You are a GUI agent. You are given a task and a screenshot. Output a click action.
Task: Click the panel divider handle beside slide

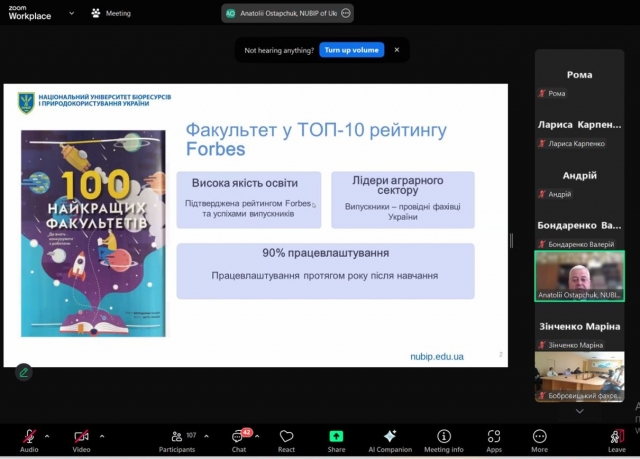pyautogui.click(x=511, y=241)
